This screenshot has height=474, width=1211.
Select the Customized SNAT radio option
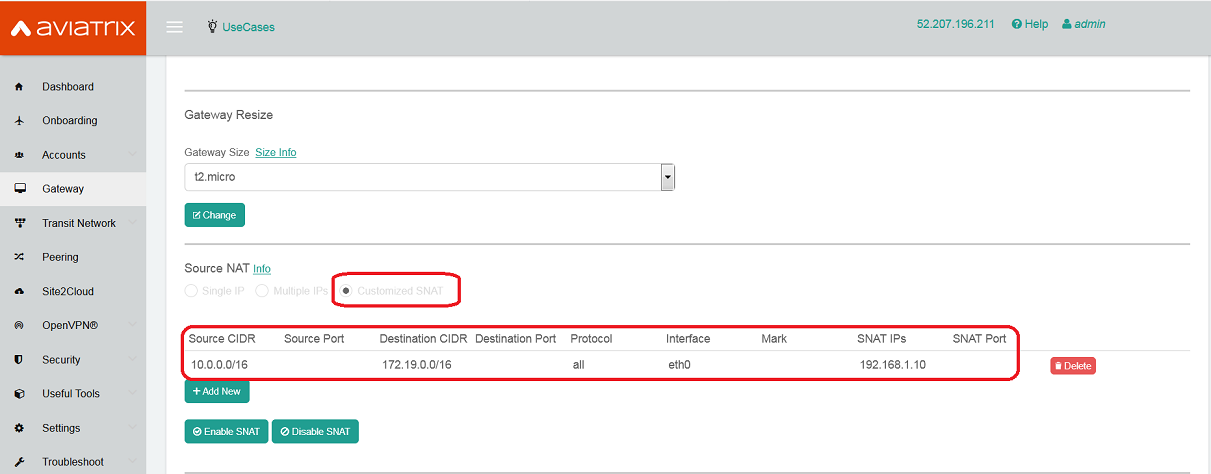(x=346, y=291)
